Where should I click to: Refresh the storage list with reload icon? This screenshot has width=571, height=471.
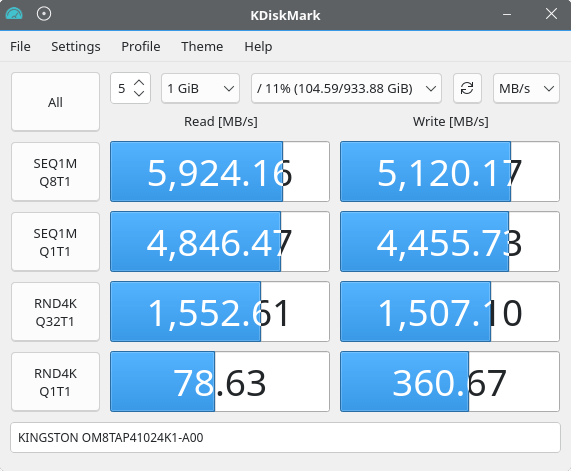point(467,89)
